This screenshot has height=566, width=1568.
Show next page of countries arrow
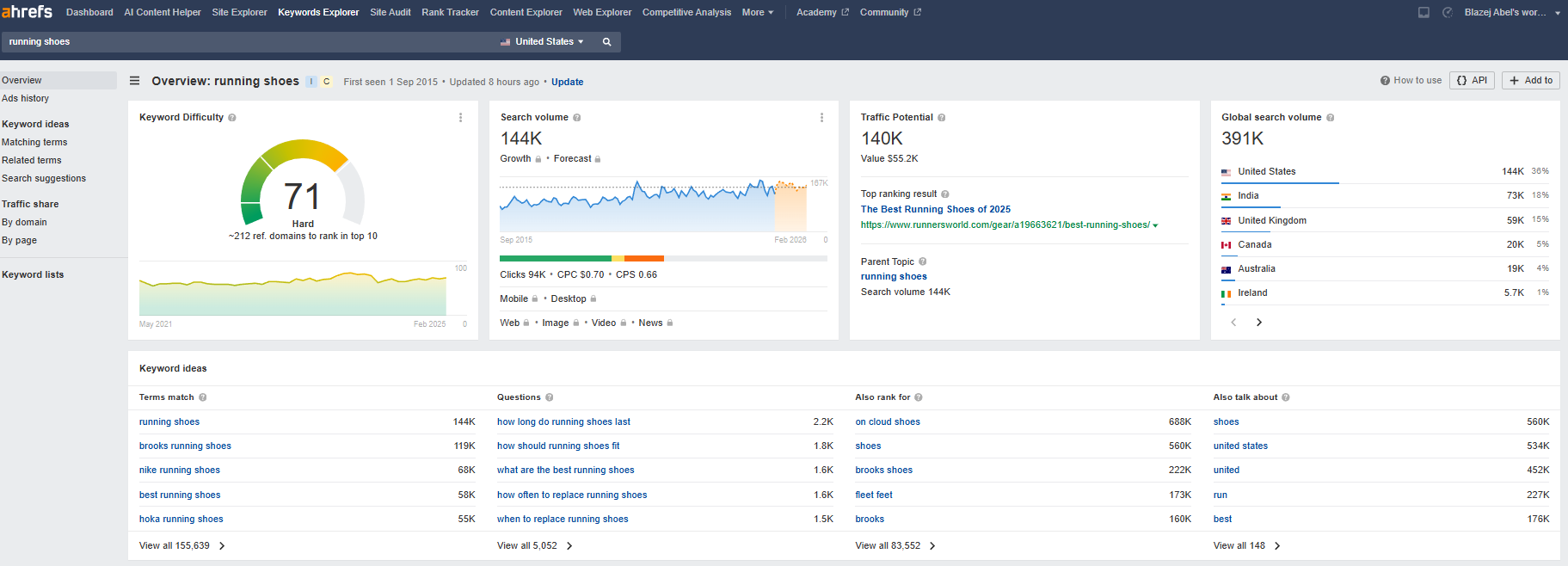tap(1259, 323)
